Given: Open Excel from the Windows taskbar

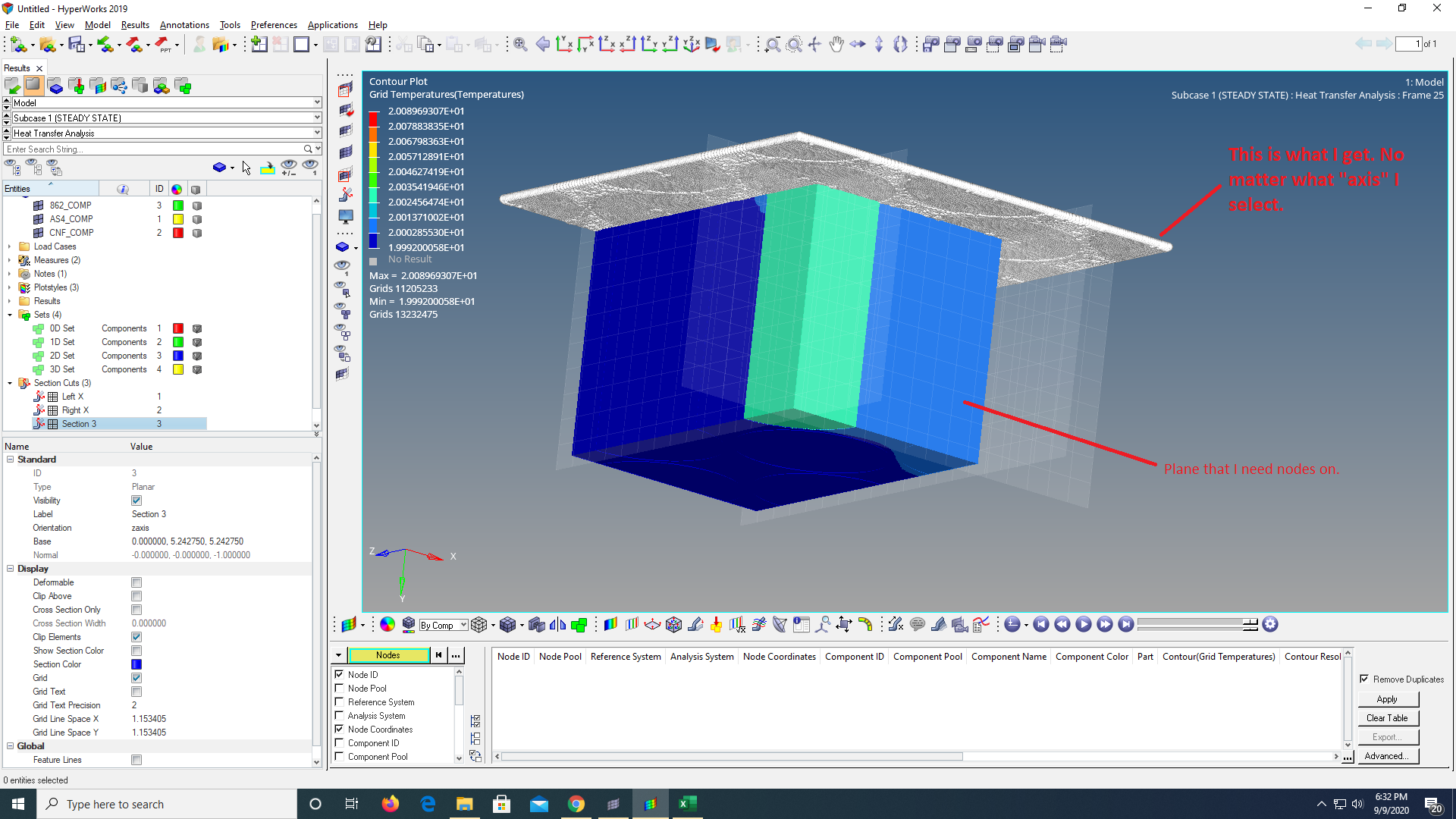Looking at the screenshot, I should 687,804.
